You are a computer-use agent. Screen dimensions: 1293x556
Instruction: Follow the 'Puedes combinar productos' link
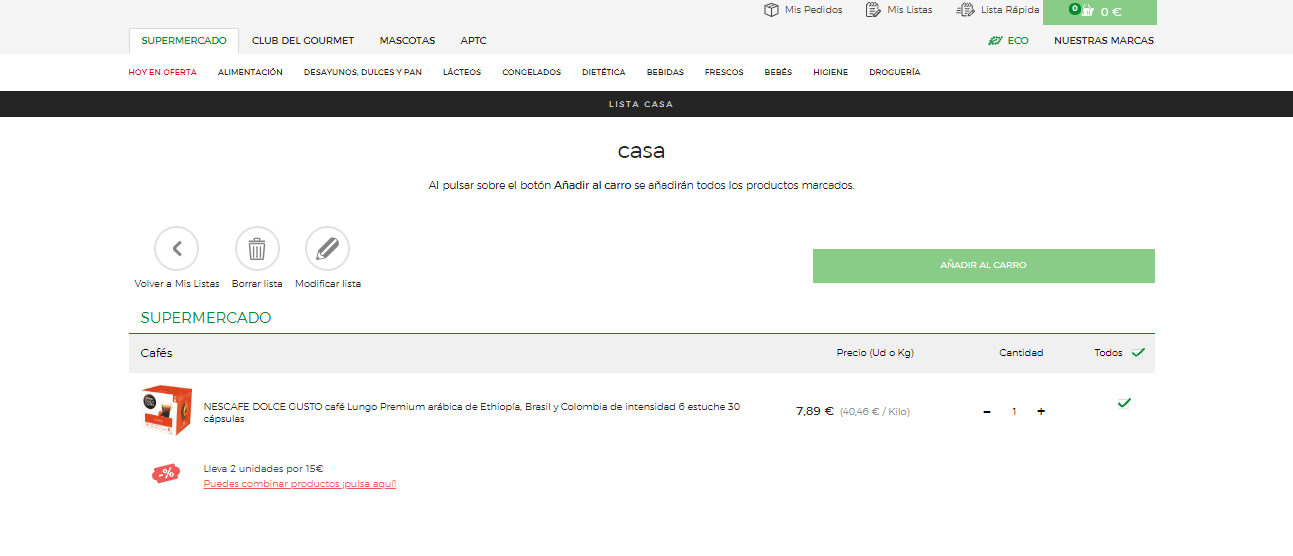(299, 484)
